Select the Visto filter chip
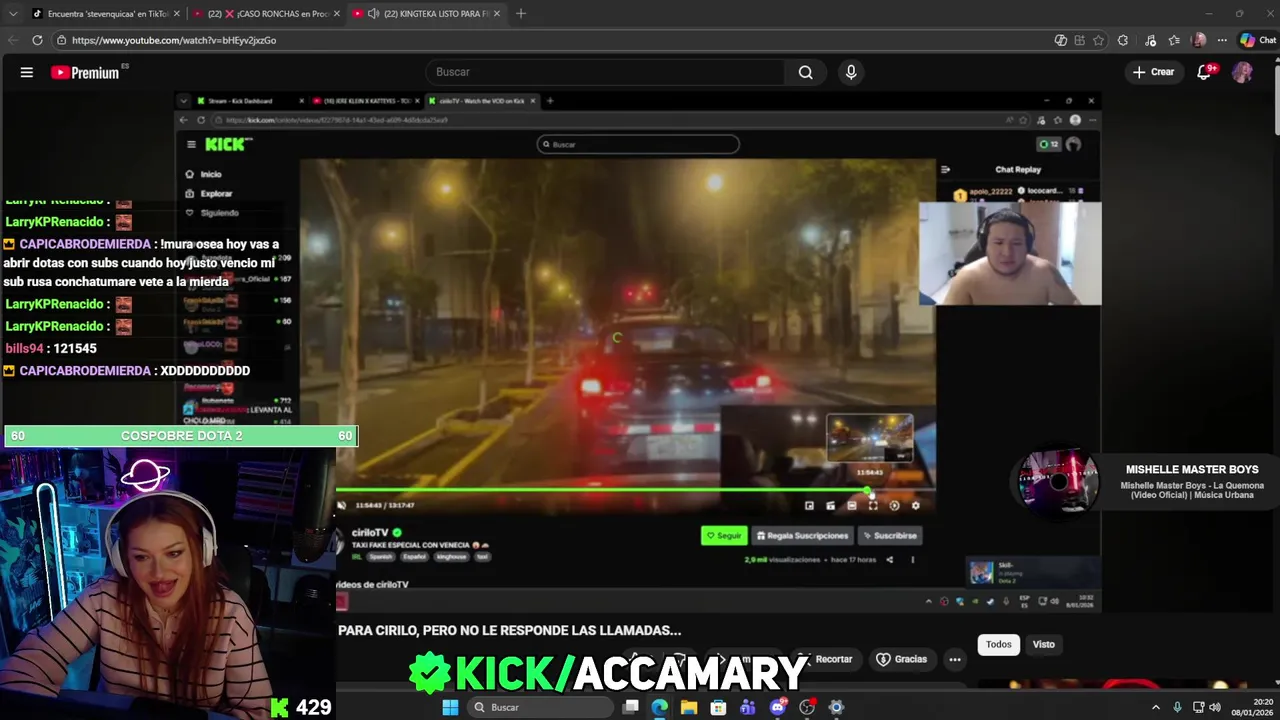This screenshot has width=1280, height=720. click(x=1044, y=644)
